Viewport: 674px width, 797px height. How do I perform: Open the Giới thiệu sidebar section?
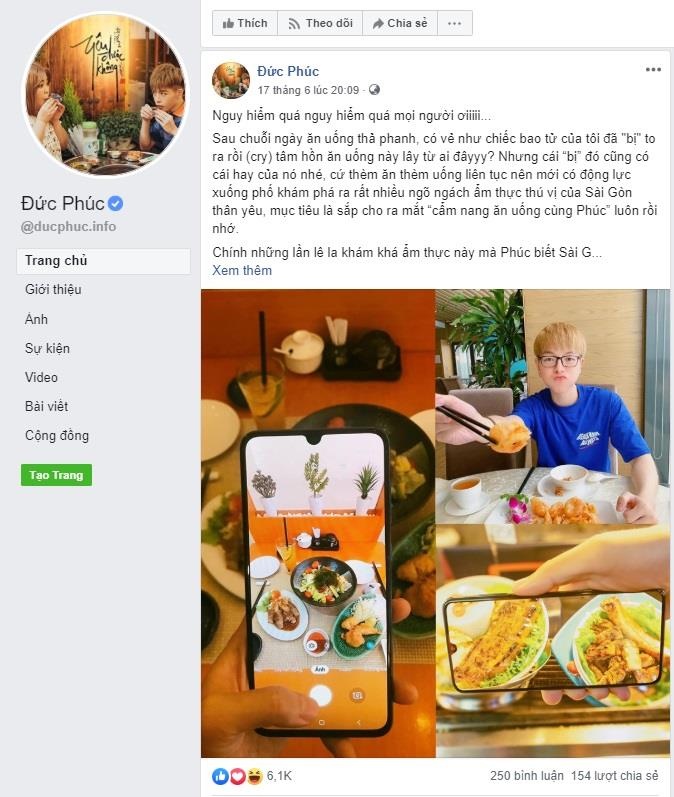53,290
